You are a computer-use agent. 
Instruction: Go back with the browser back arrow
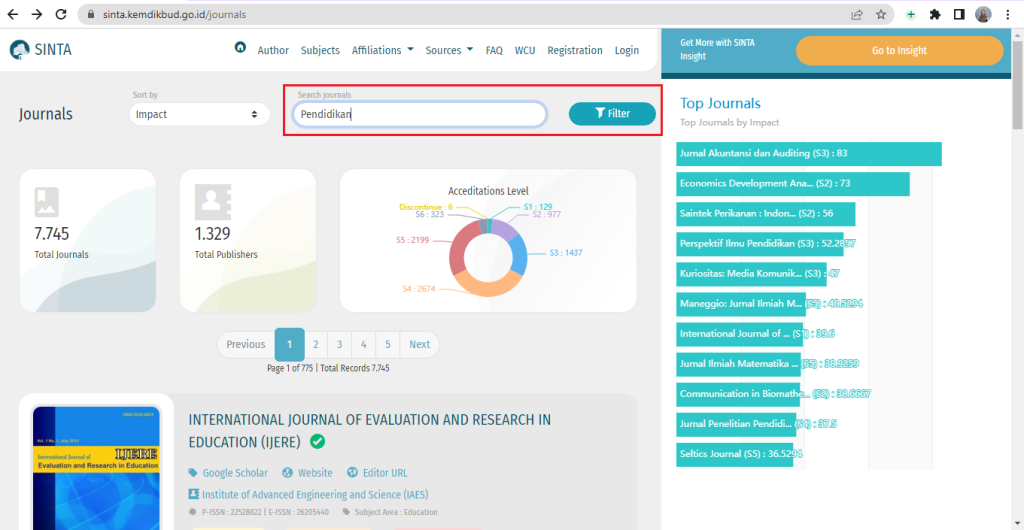point(12,14)
